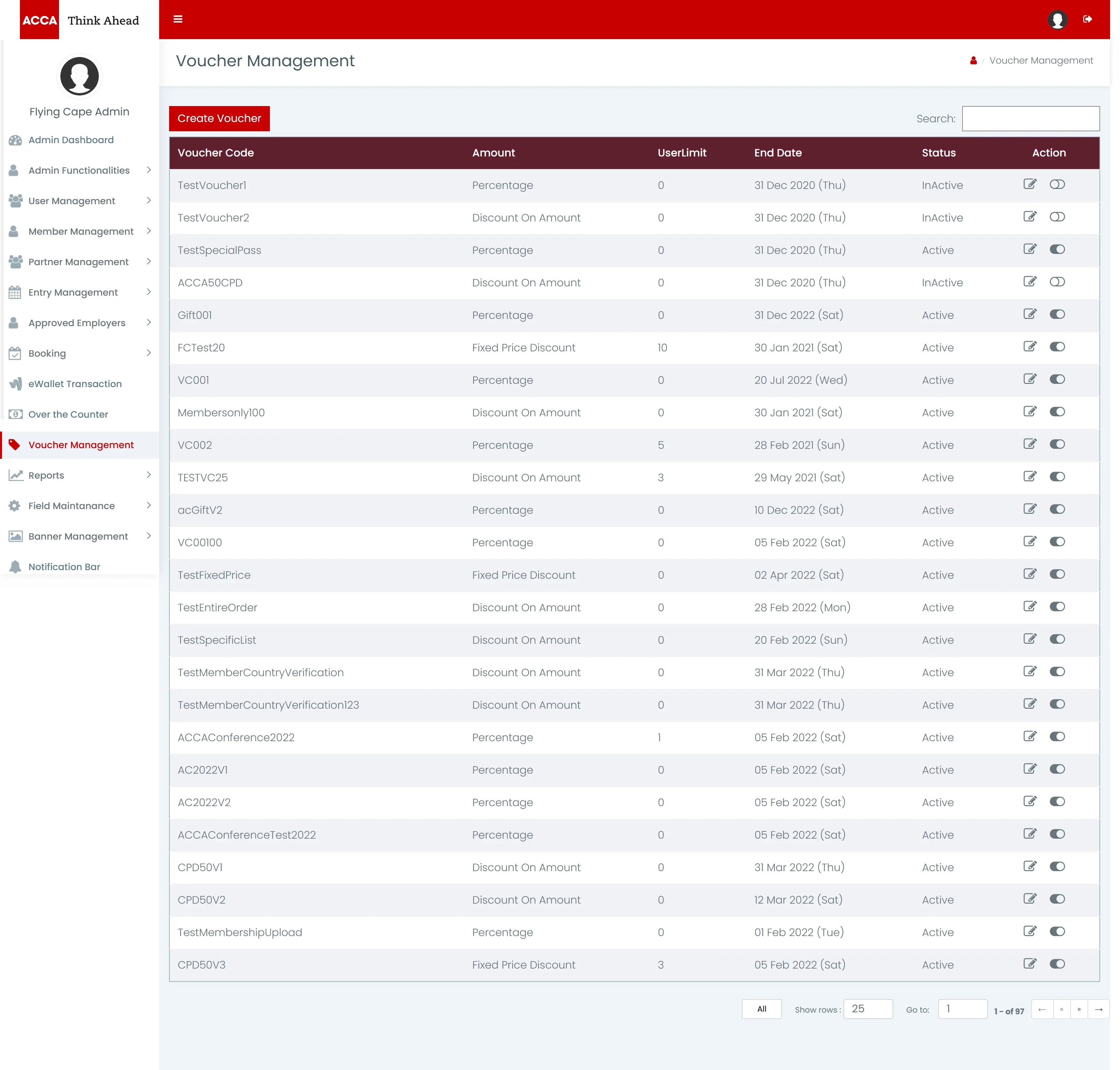Screen dimensions: 1120x1070
Task: Open the user avatar in top bar
Action: click(1057, 20)
